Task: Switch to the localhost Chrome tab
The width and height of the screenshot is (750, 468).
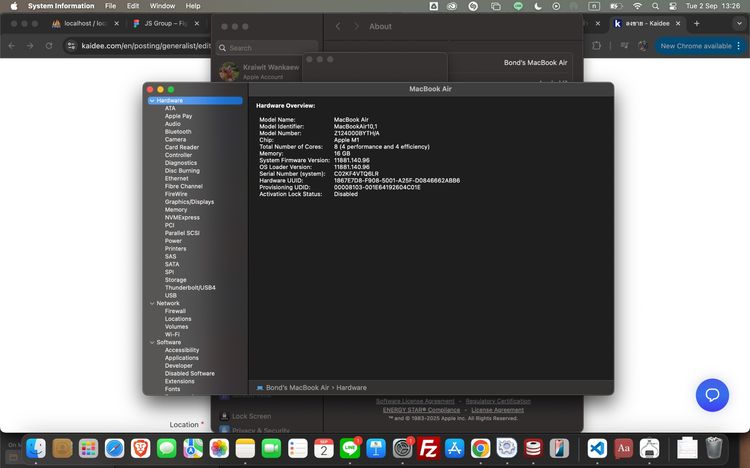Action: 85,23
